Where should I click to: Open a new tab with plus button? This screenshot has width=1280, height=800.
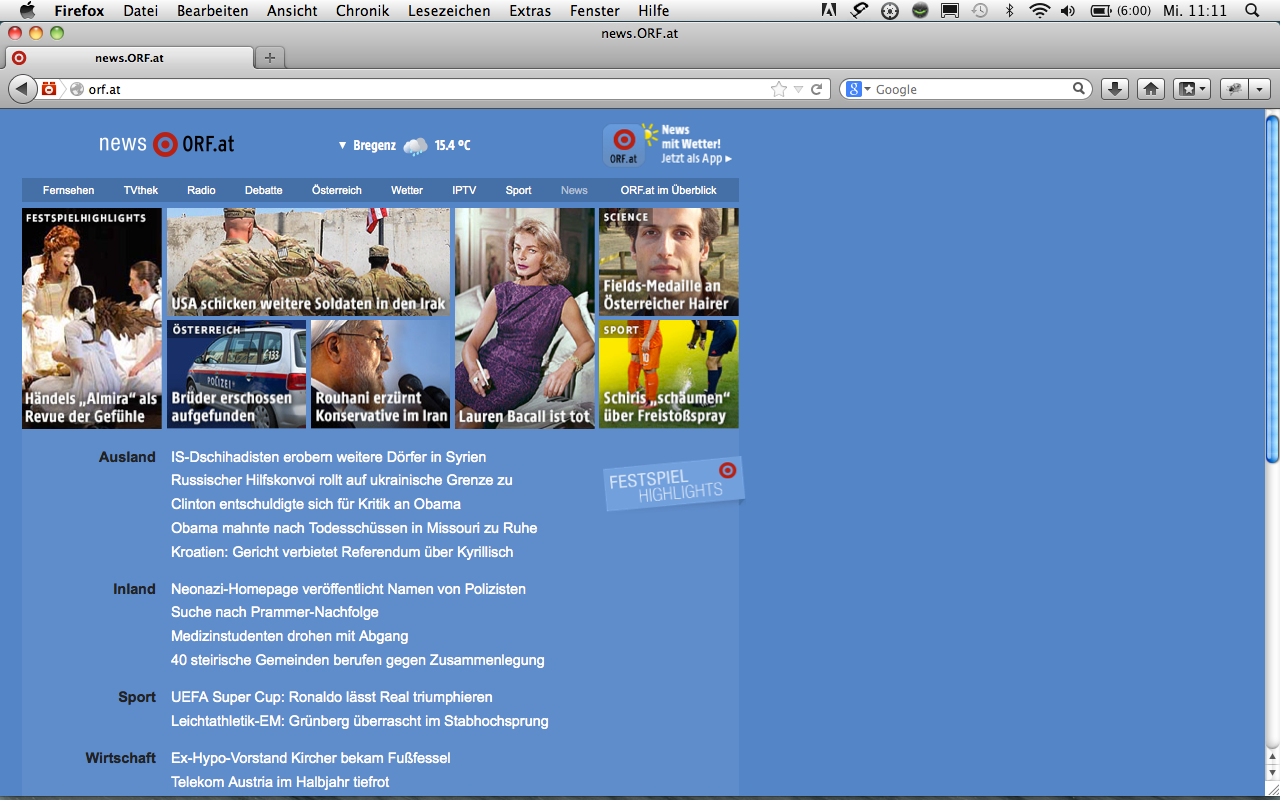click(270, 57)
